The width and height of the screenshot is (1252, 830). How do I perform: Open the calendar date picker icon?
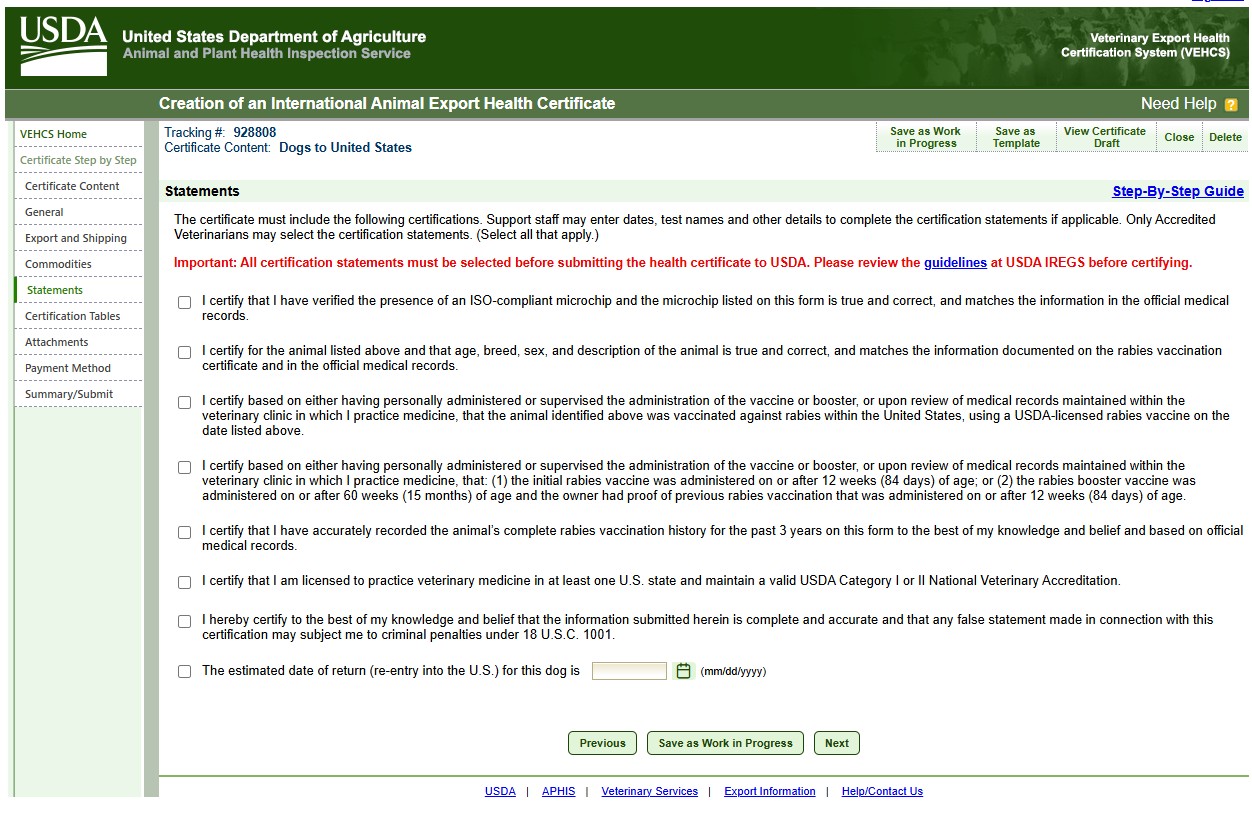[x=684, y=670]
